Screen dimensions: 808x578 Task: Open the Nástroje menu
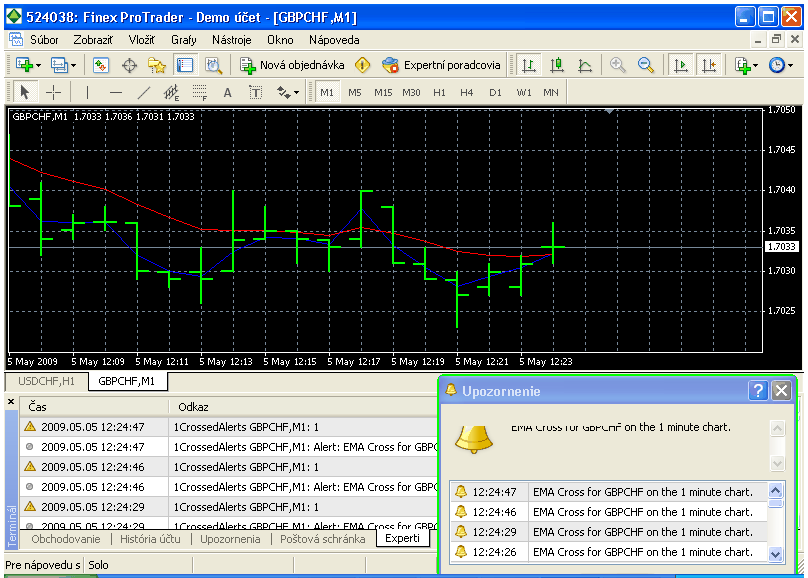(x=231, y=40)
